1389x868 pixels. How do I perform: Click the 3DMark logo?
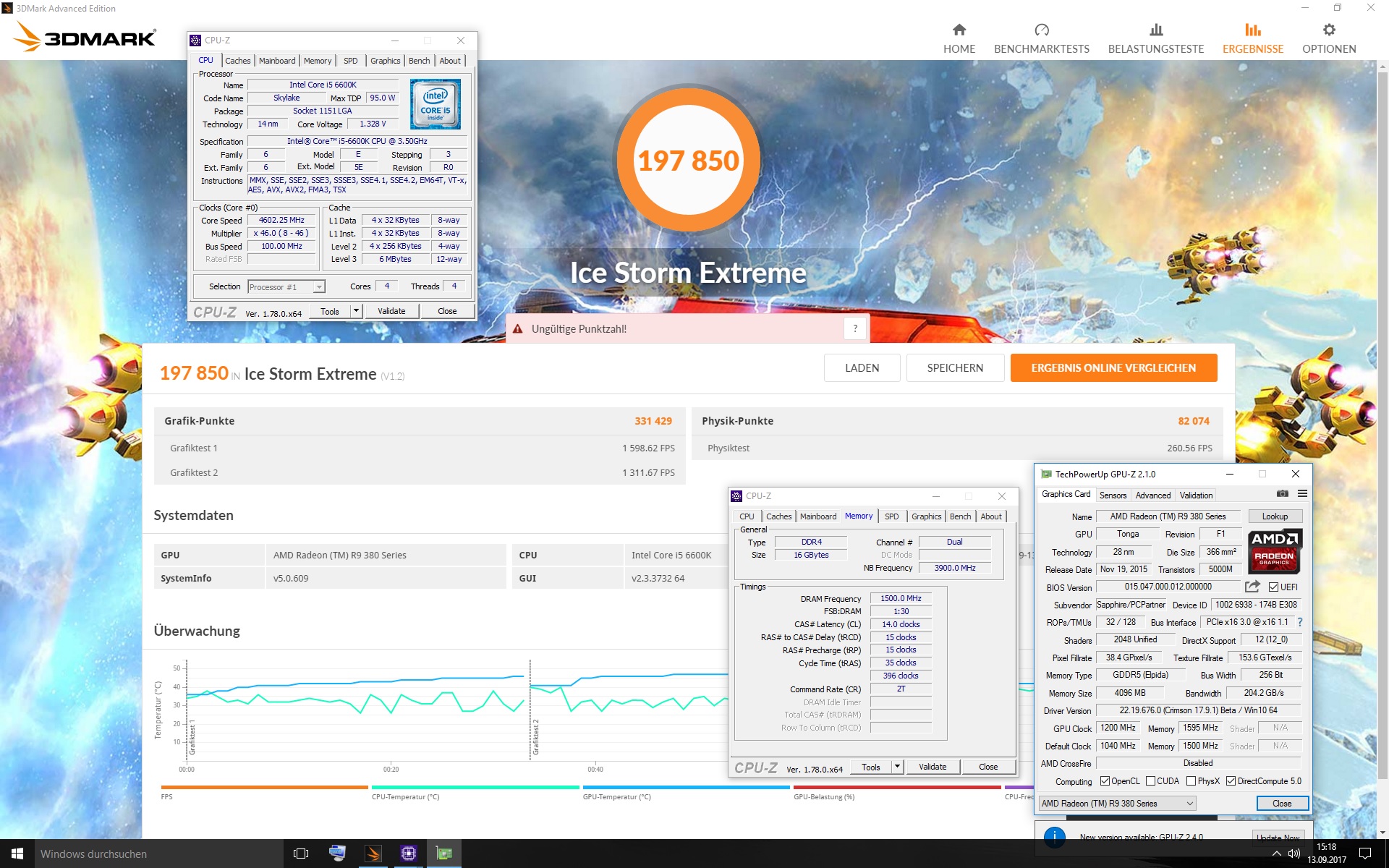pyautogui.click(x=85, y=37)
